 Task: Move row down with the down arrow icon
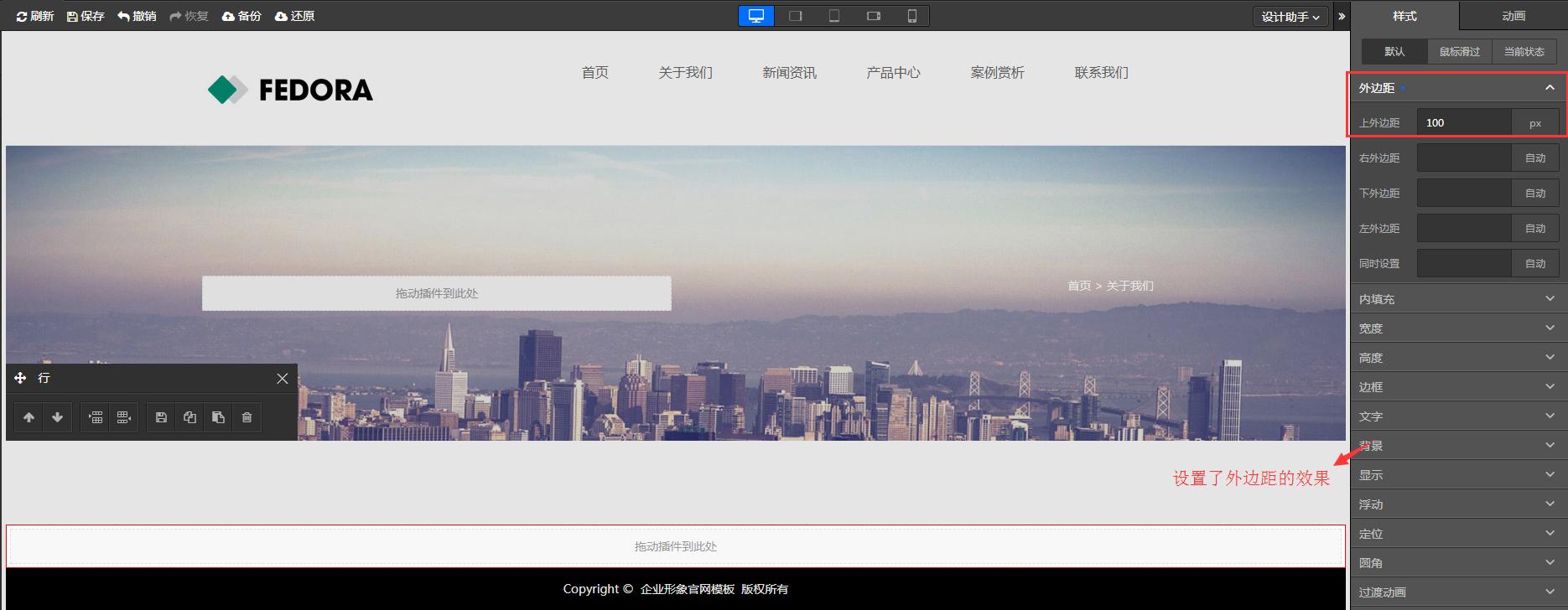coord(57,417)
